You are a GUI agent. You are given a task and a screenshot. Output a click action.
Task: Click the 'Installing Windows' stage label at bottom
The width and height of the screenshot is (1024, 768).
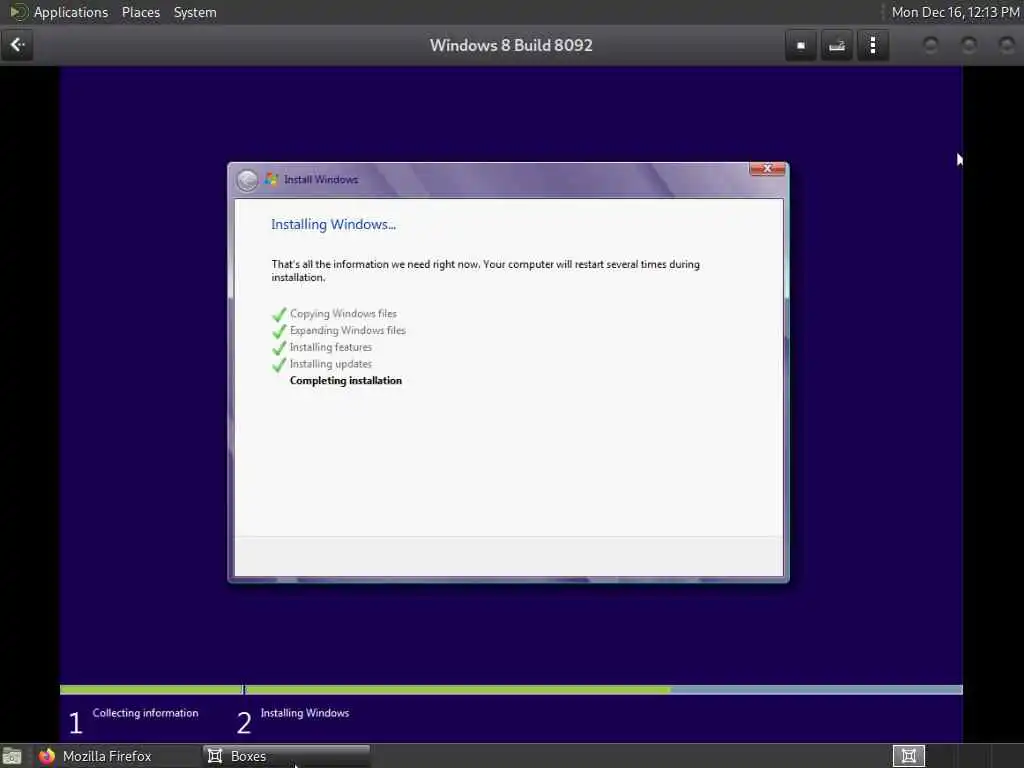tap(304, 712)
